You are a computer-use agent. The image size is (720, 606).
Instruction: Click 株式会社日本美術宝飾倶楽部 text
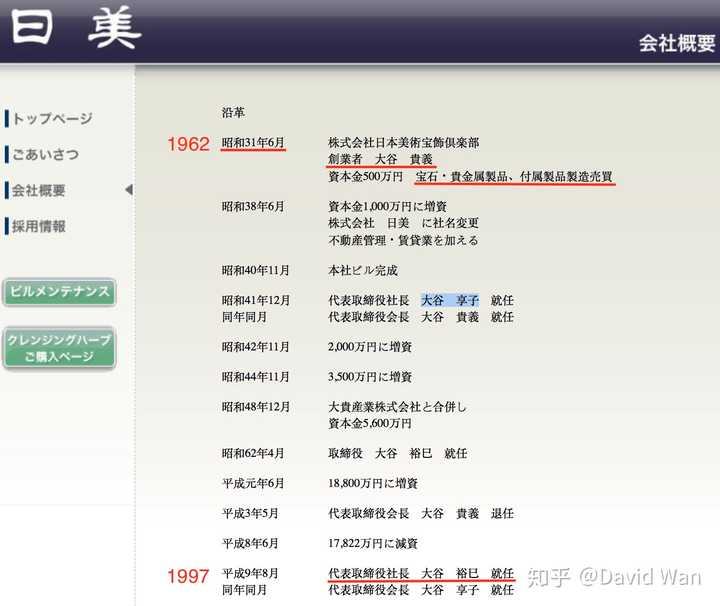(x=404, y=143)
